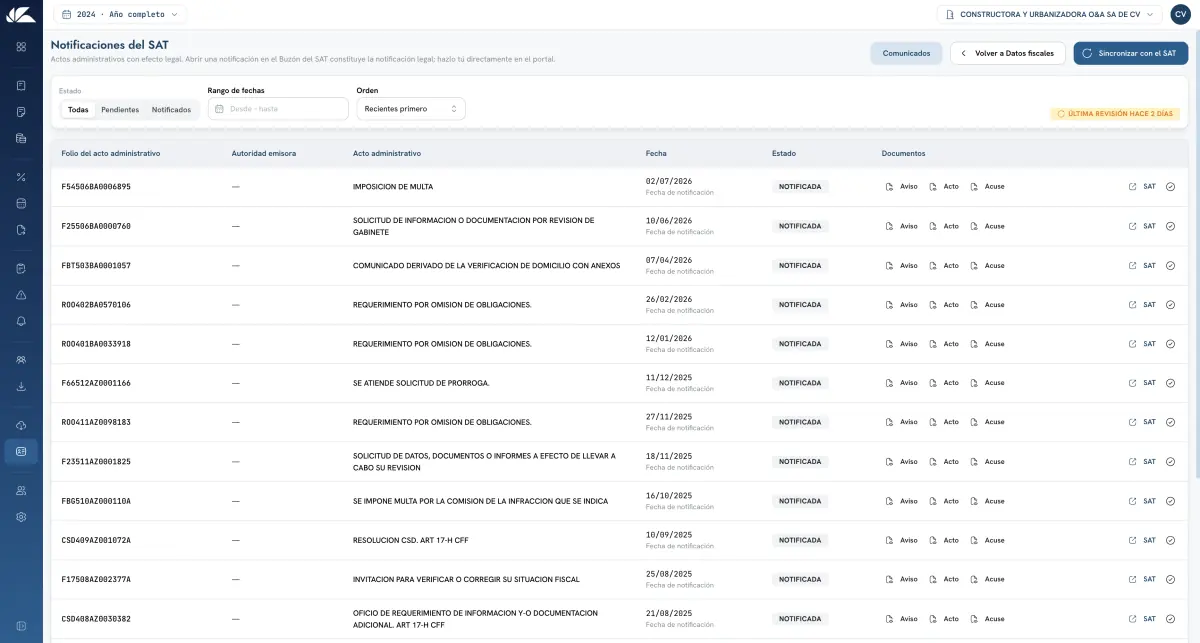The image size is (1200, 643).
Task: Open Acuse document for FBT503BA0001057
Action: tap(988, 266)
